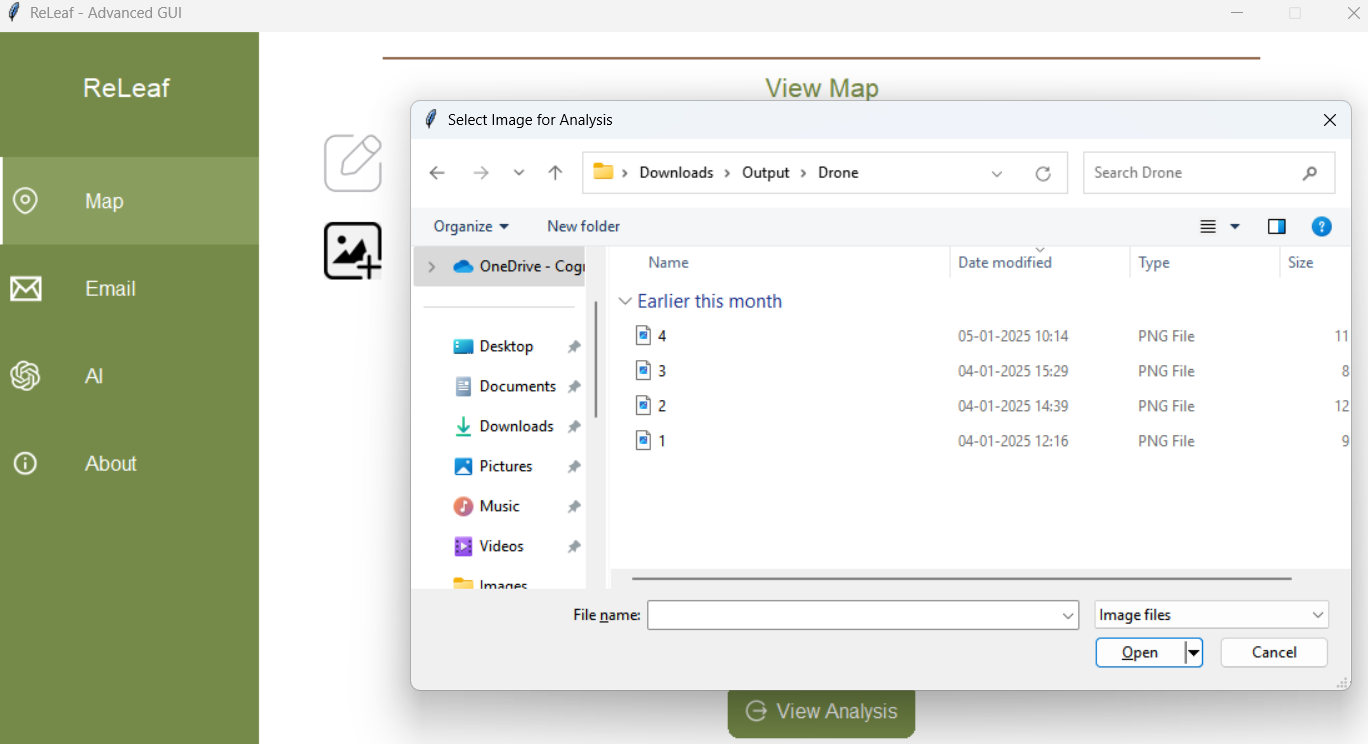Create a New folder
The height and width of the screenshot is (744, 1368).
pos(584,226)
